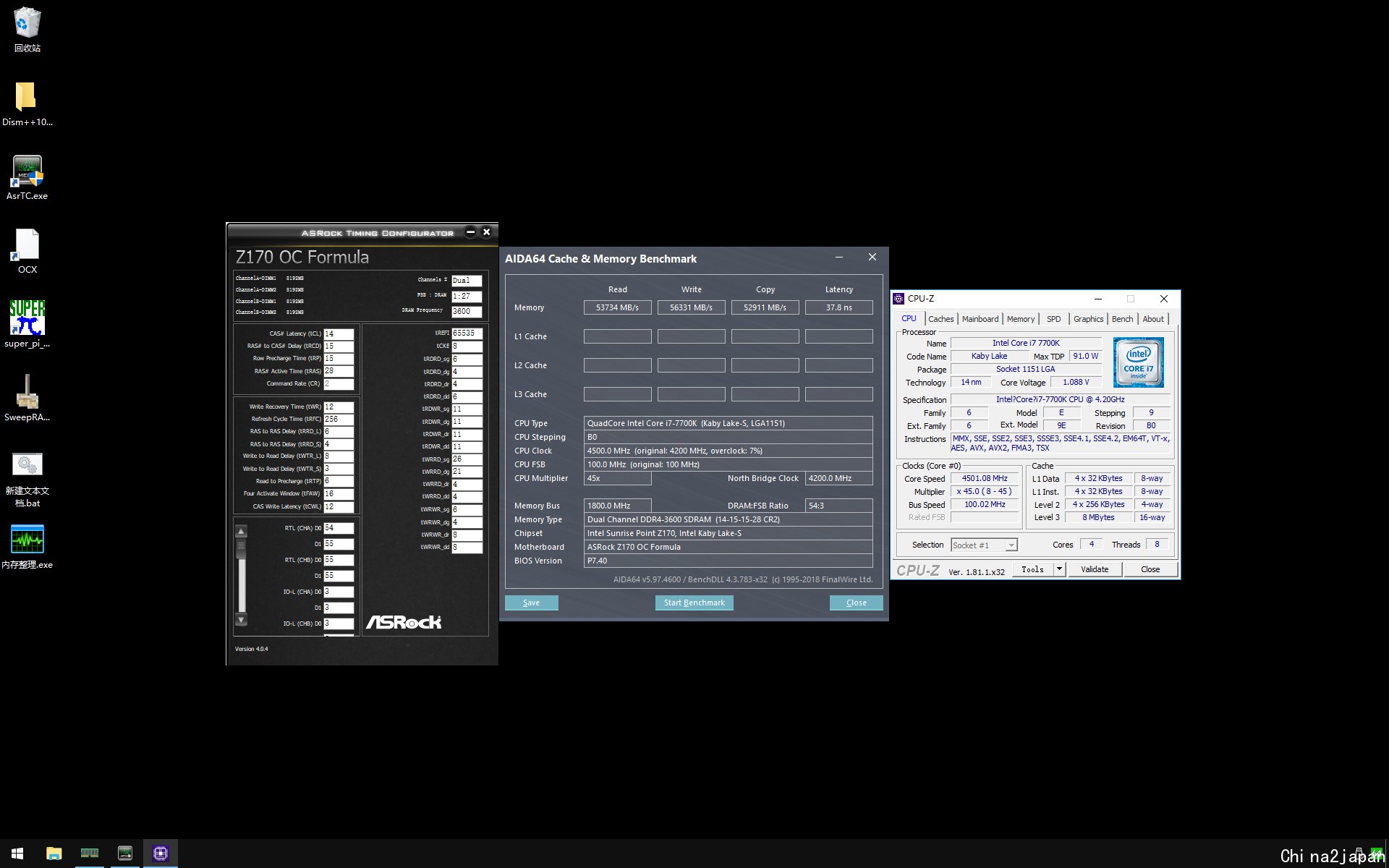The width and height of the screenshot is (1389, 868).
Task: Open the Windows Start menu
Action: point(17,854)
